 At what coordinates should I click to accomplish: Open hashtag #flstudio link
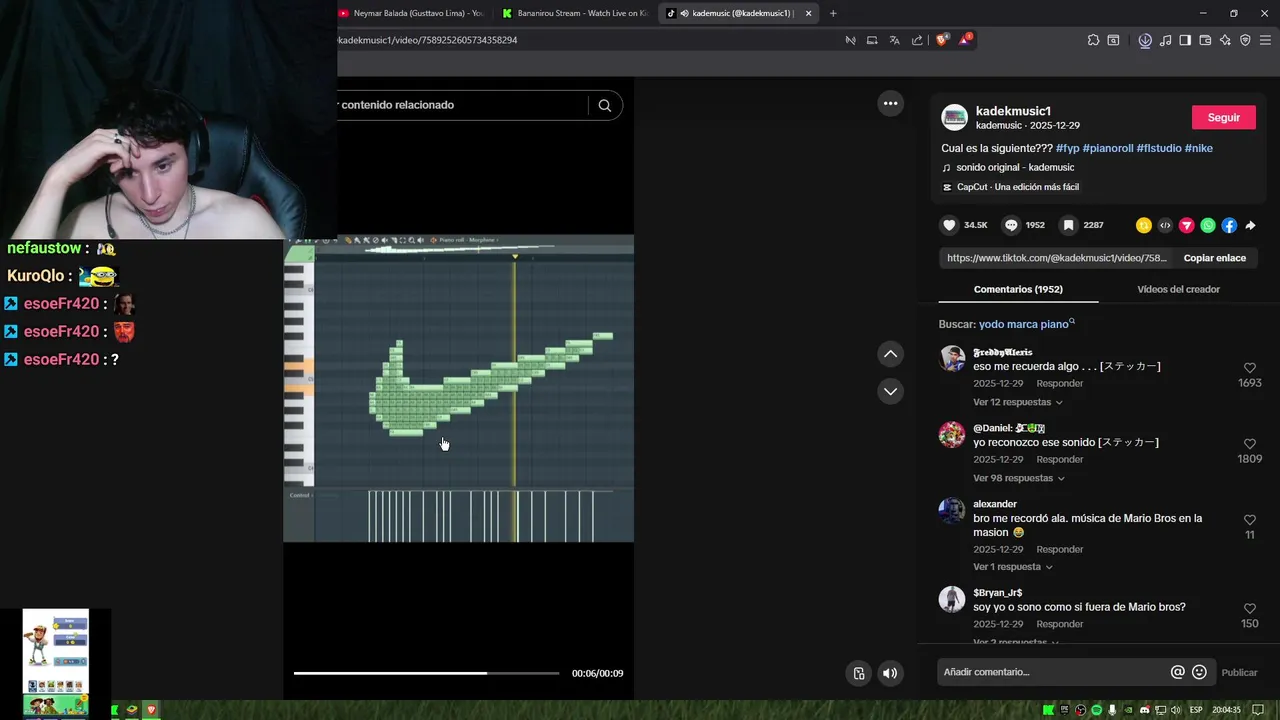click(x=1159, y=148)
